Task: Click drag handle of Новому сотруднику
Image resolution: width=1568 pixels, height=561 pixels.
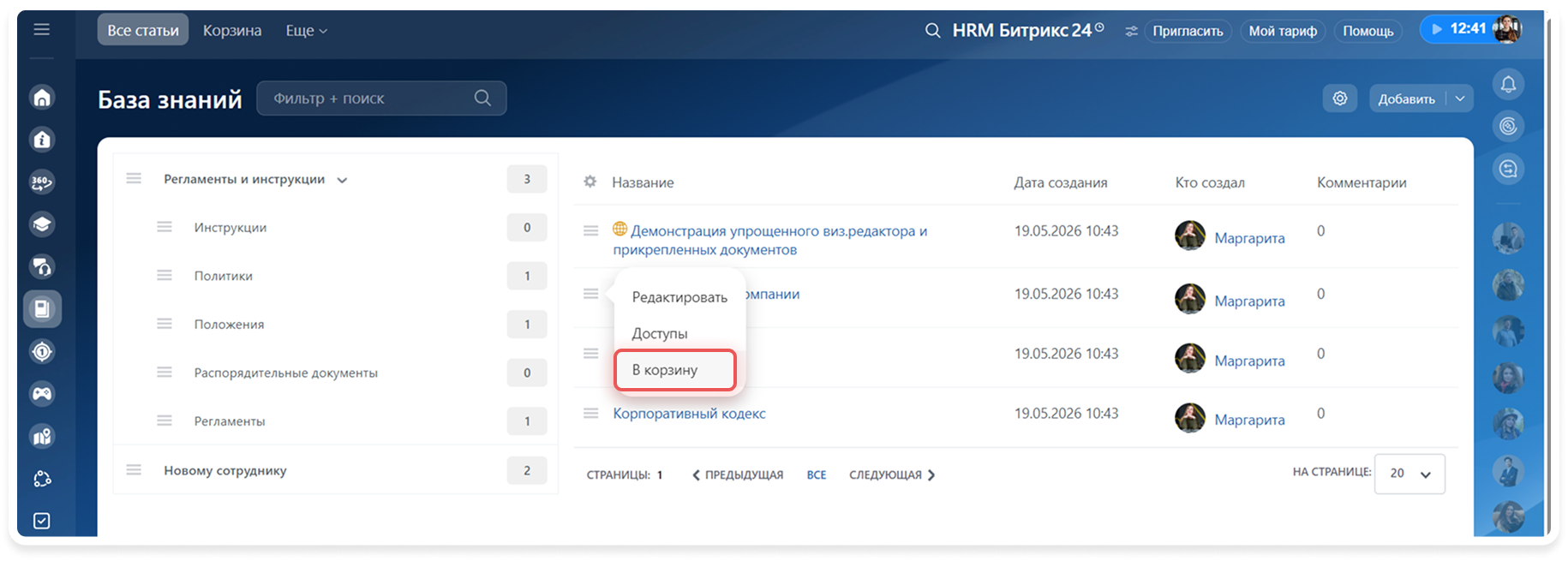Action: pyautogui.click(x=134, y=469)
